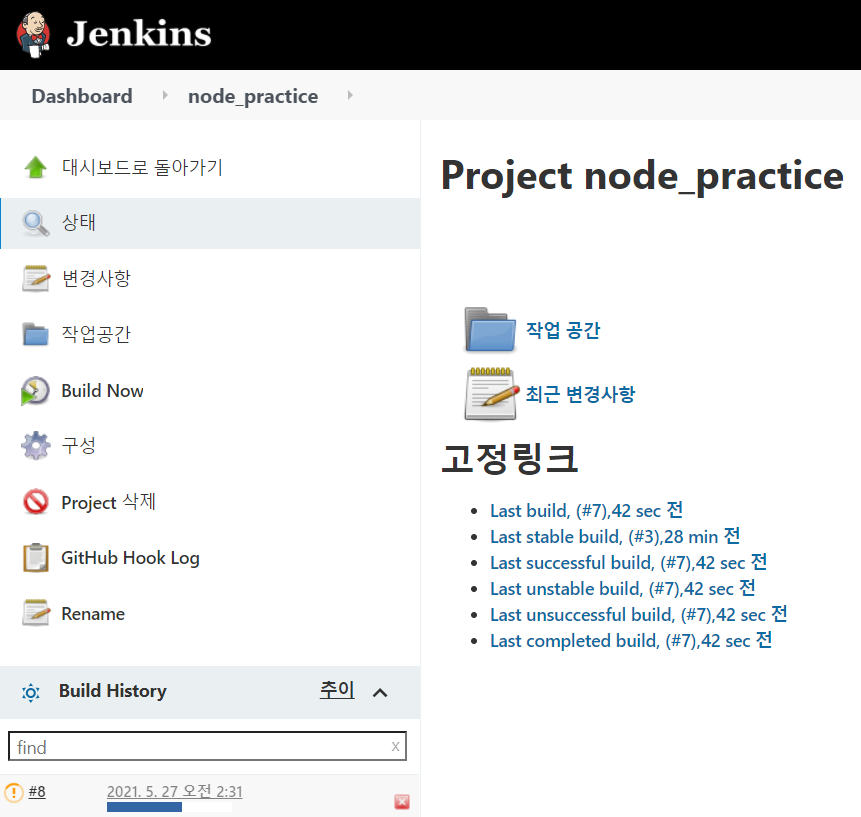
Task: Click the gear icon beside 구성
Action: [x=36, y=446]
